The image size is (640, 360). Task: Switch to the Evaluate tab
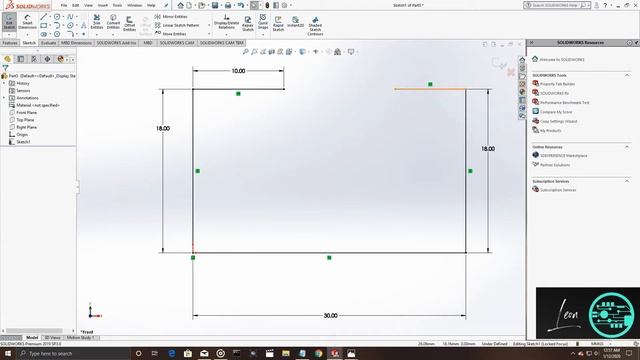pos(48,43)
